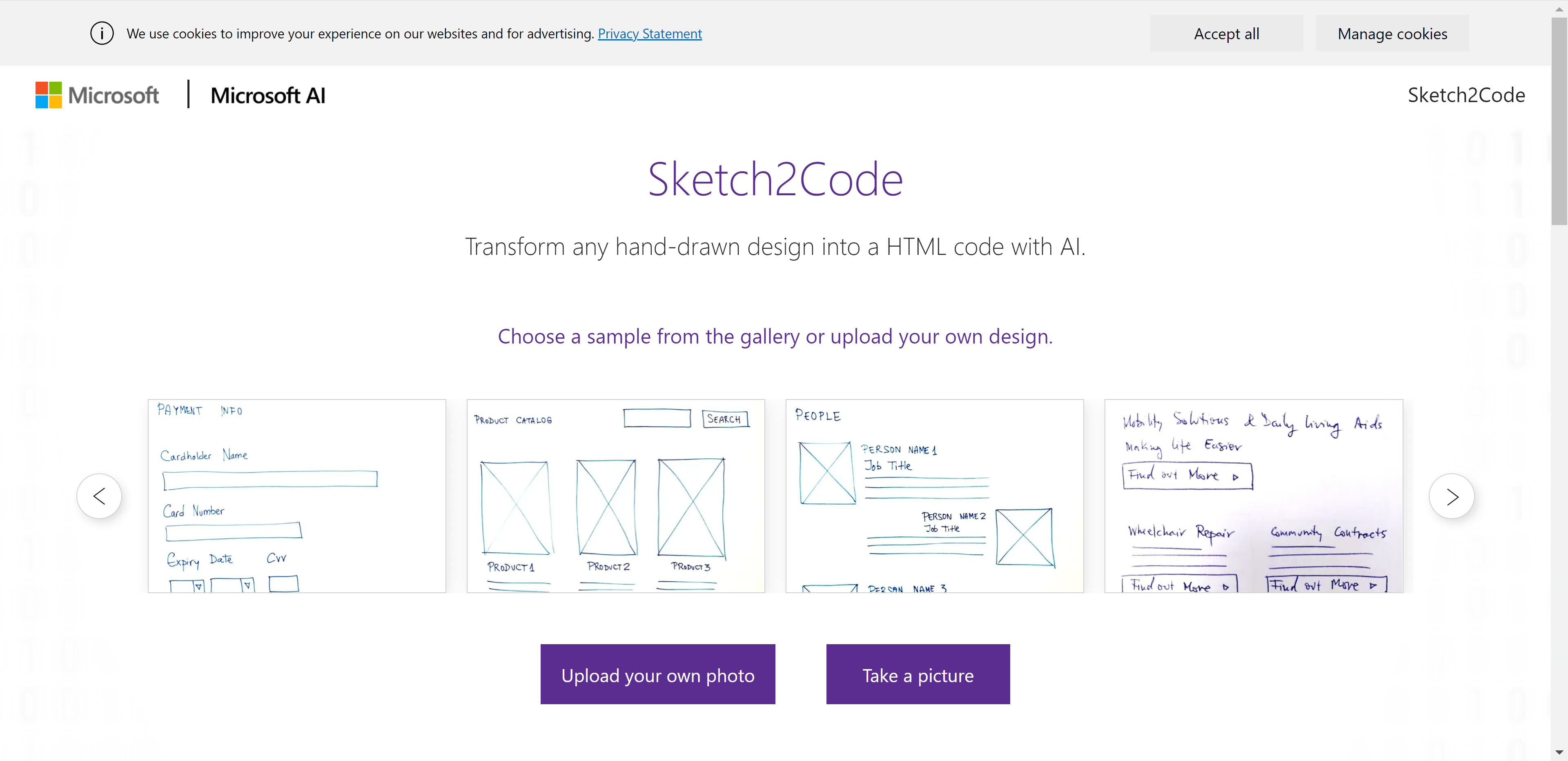Open Manage cookies options
The height and width of the screenshot is (761, 1568).
coord(1392,33)
